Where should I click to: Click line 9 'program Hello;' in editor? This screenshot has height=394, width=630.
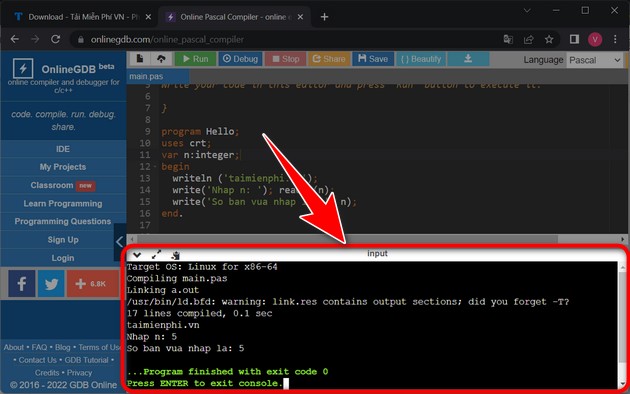pyautogui.click(x=200, y=132)
